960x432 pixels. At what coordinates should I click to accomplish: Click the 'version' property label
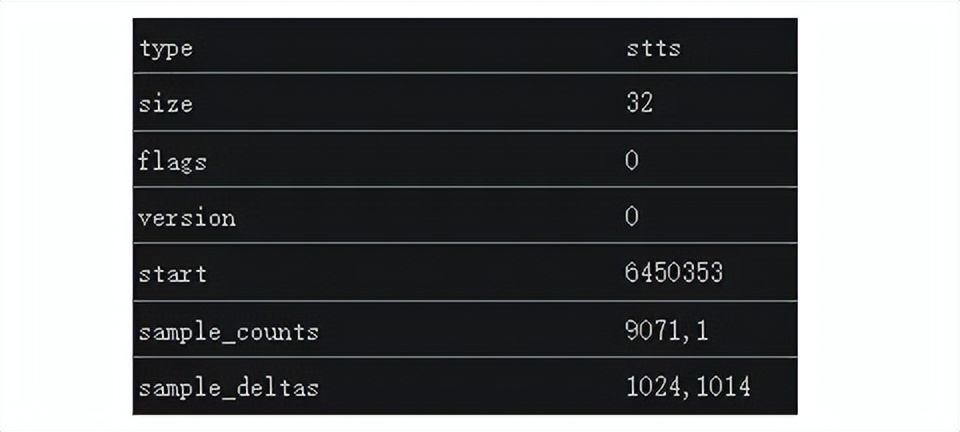tap(187, 217)
